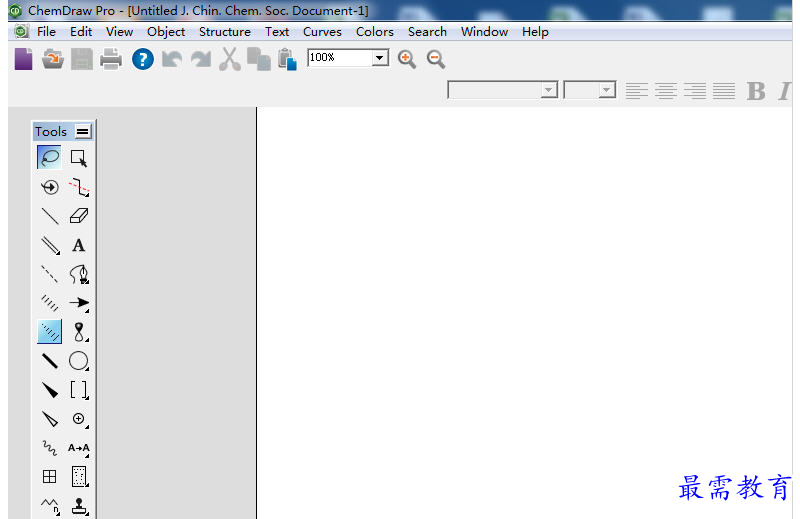800x519 pixels.
Task: Print the document
Action: click(x=111, y=59)
